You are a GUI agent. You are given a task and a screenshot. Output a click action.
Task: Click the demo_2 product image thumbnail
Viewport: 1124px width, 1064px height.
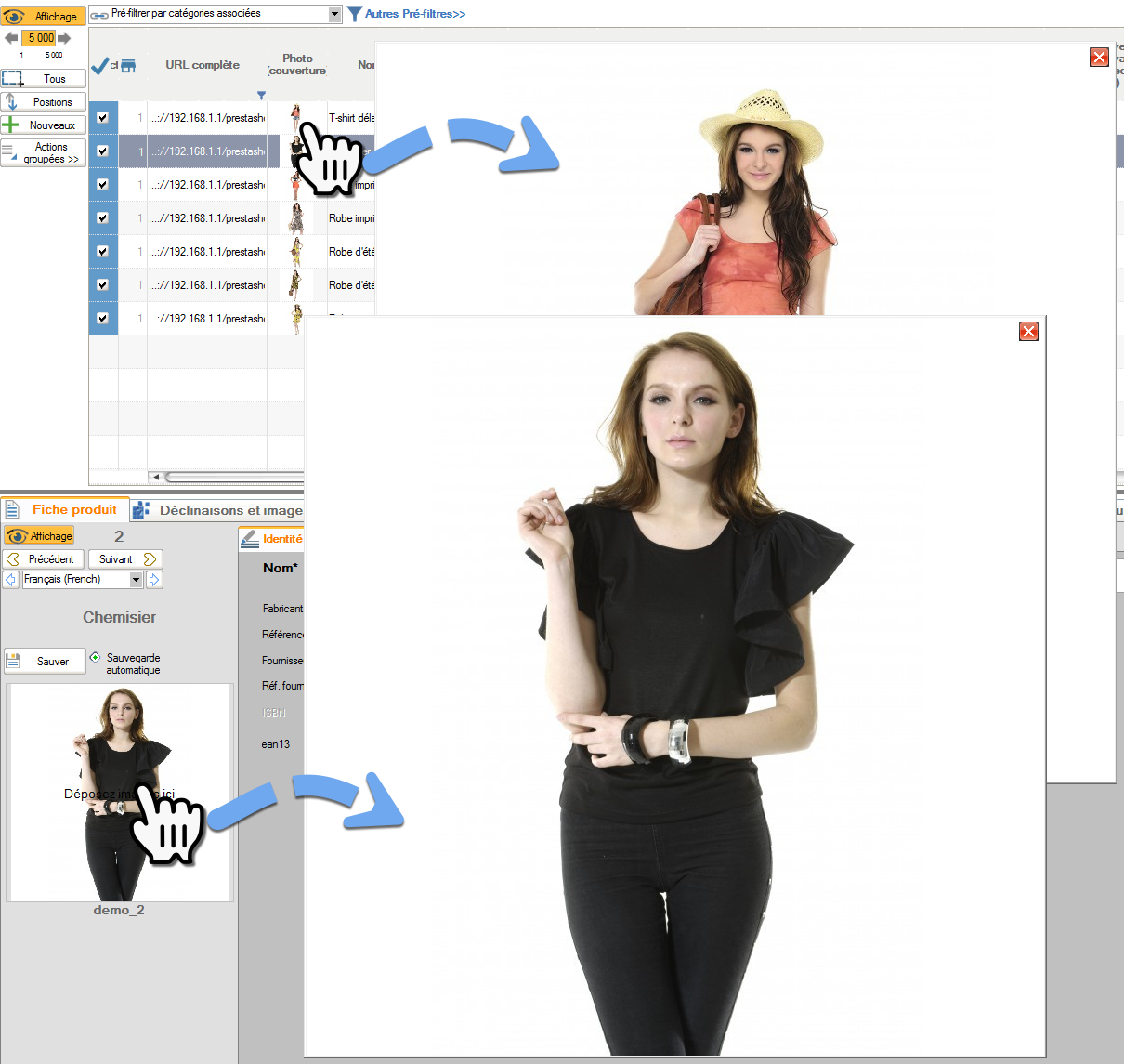119,793
